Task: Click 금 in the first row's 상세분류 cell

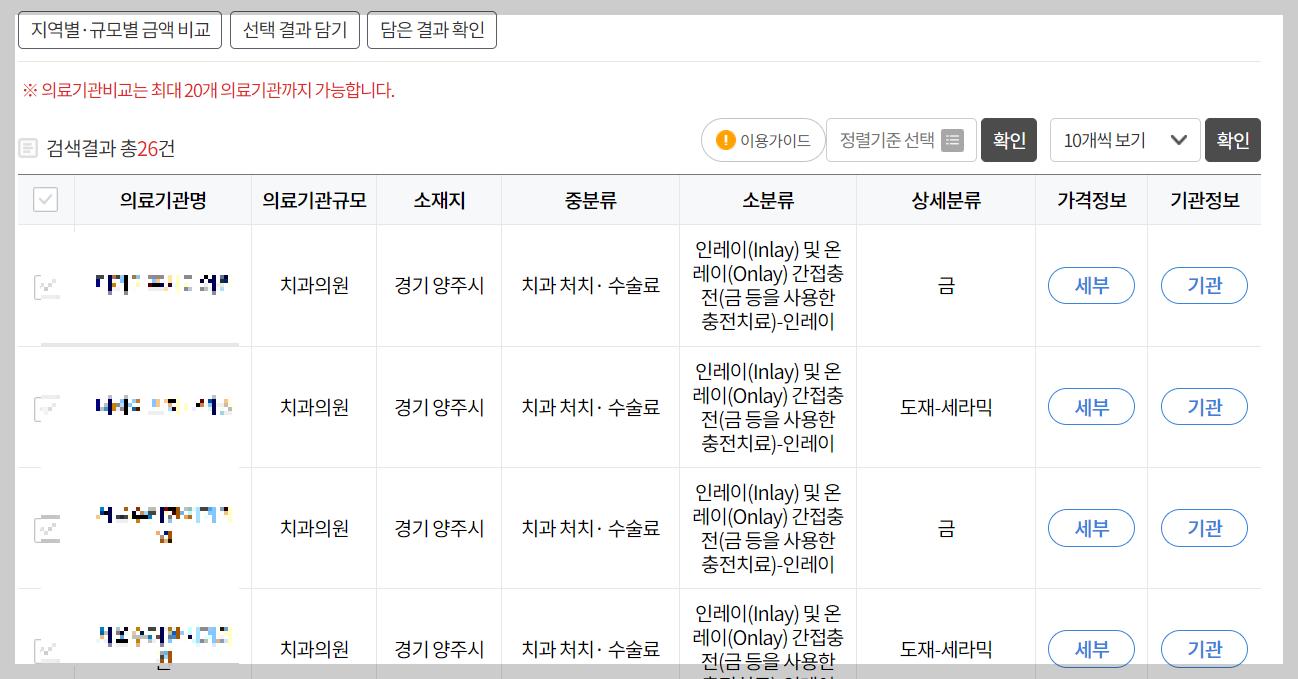Action: pos(946,286)
